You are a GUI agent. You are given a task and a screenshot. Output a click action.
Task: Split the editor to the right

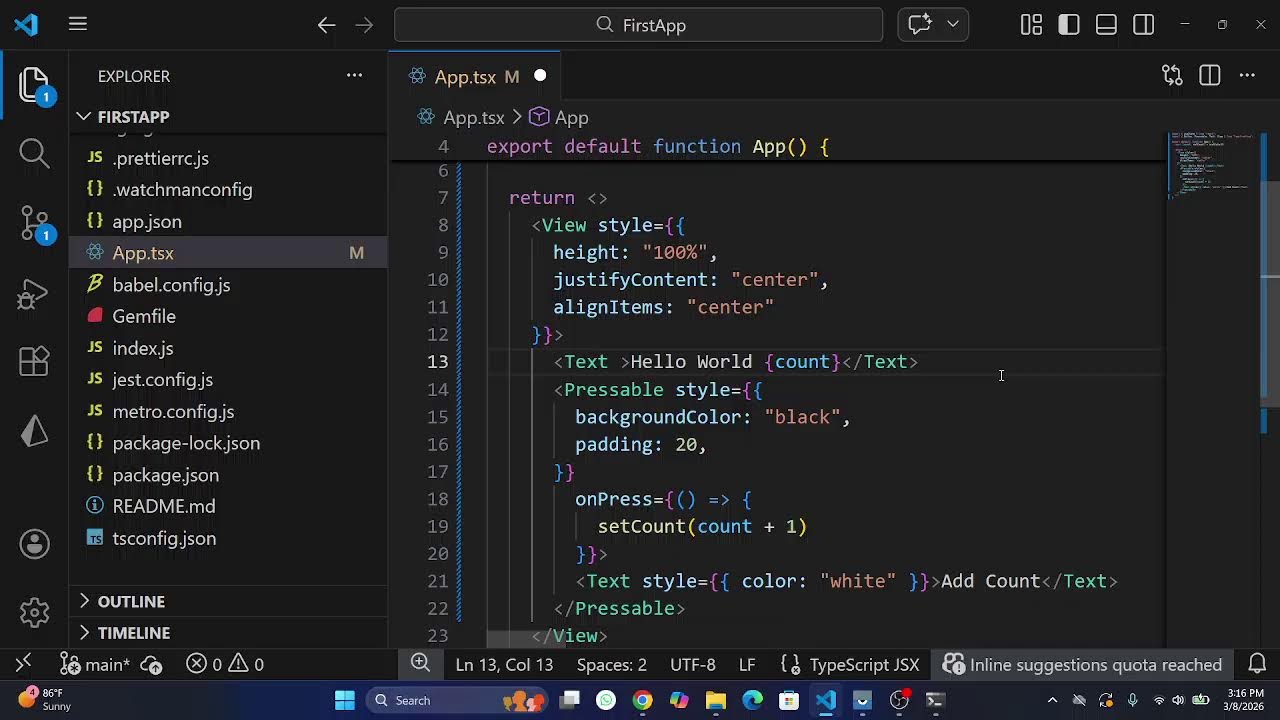(1210, 76)
